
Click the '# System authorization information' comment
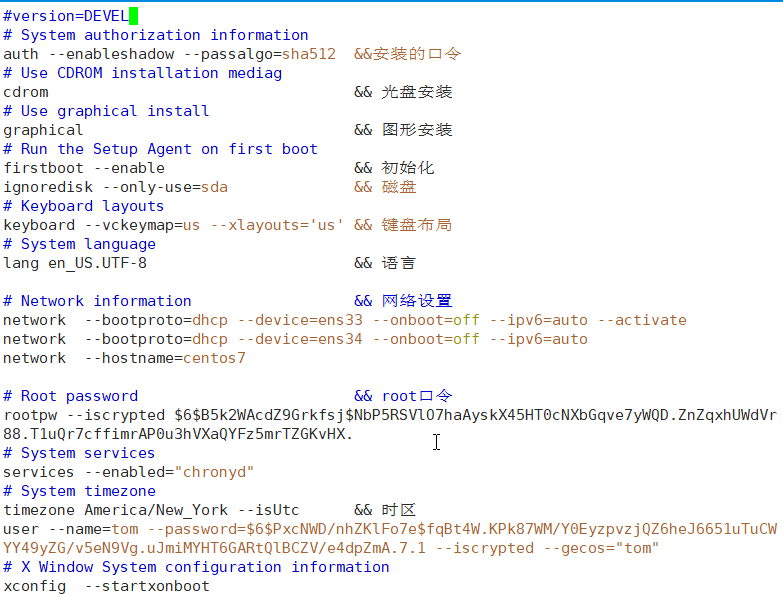pos(156,35)
